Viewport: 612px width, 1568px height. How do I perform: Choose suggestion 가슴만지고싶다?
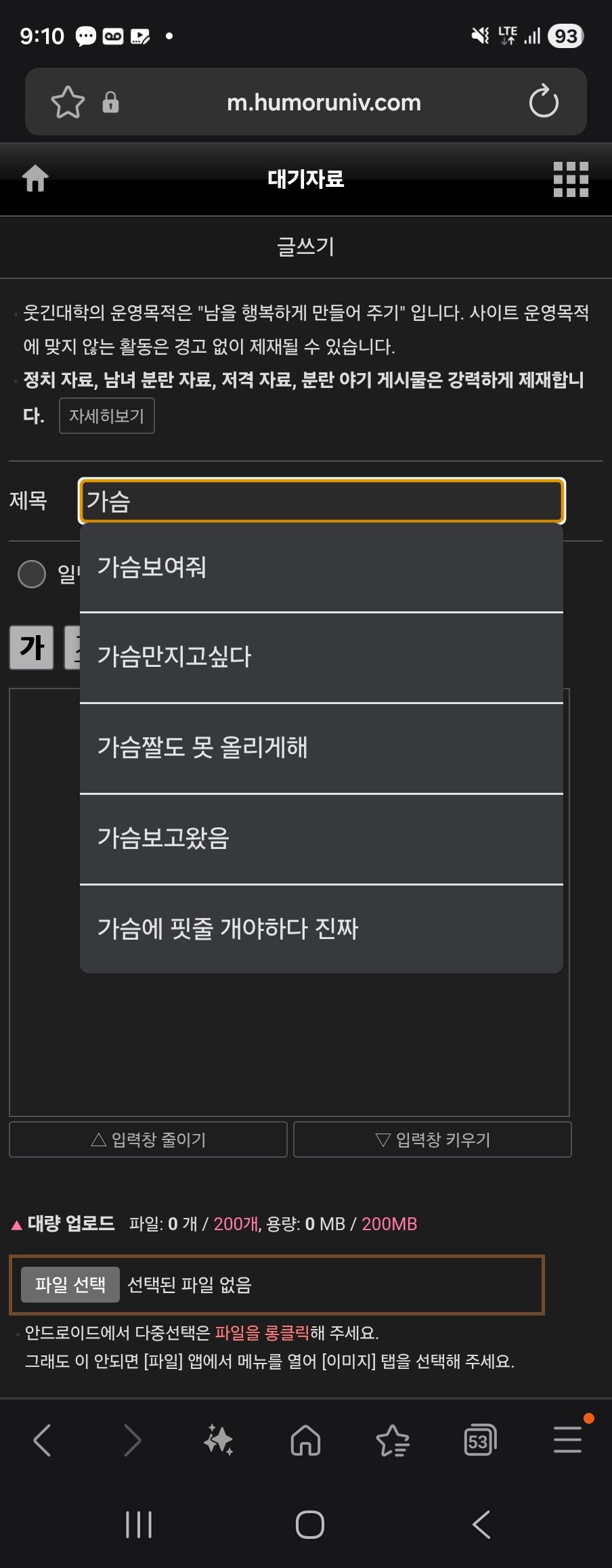pyautogui.click(x=321, y=657)
